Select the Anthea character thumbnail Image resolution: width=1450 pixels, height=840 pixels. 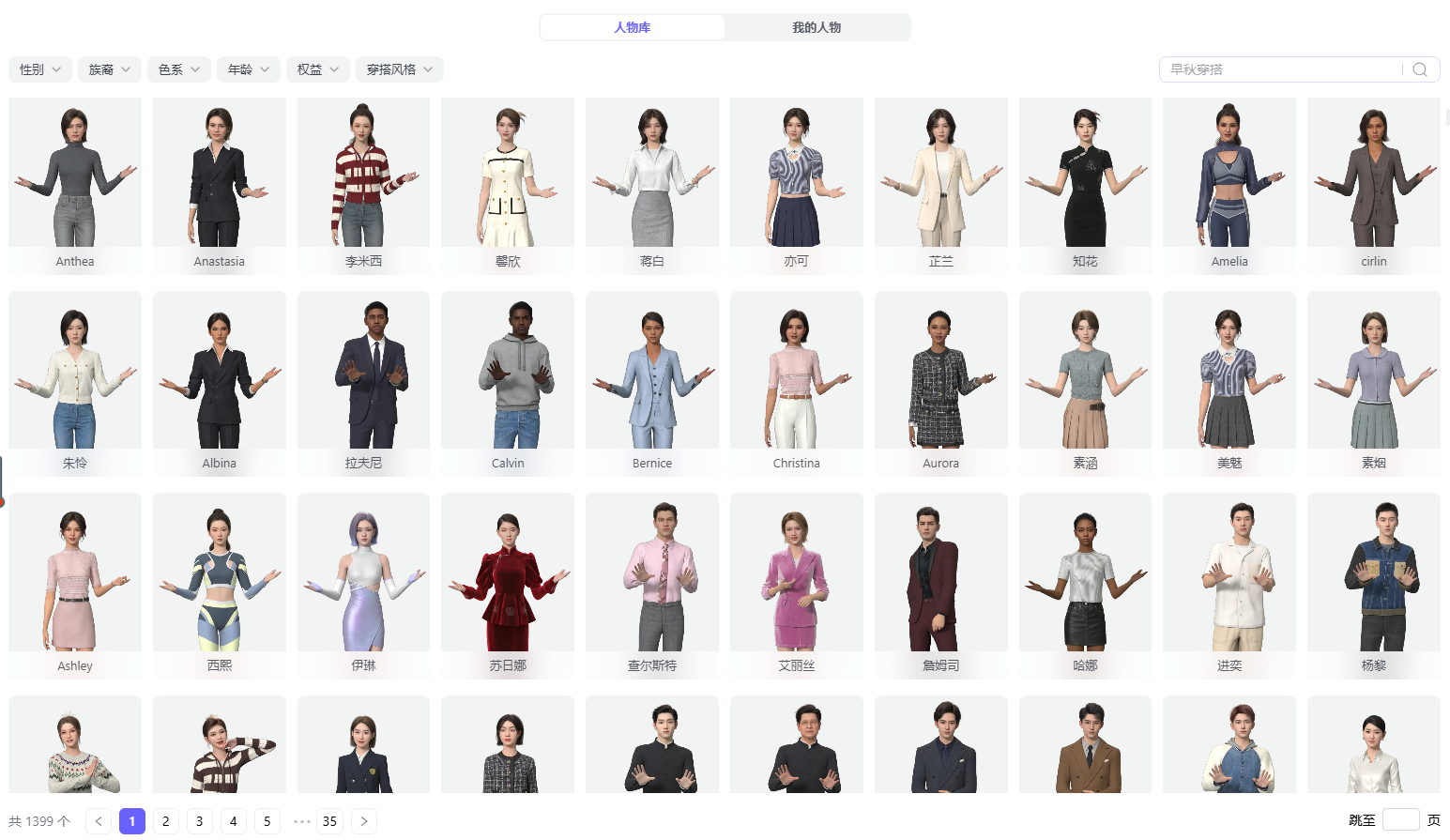coord(75,178)
